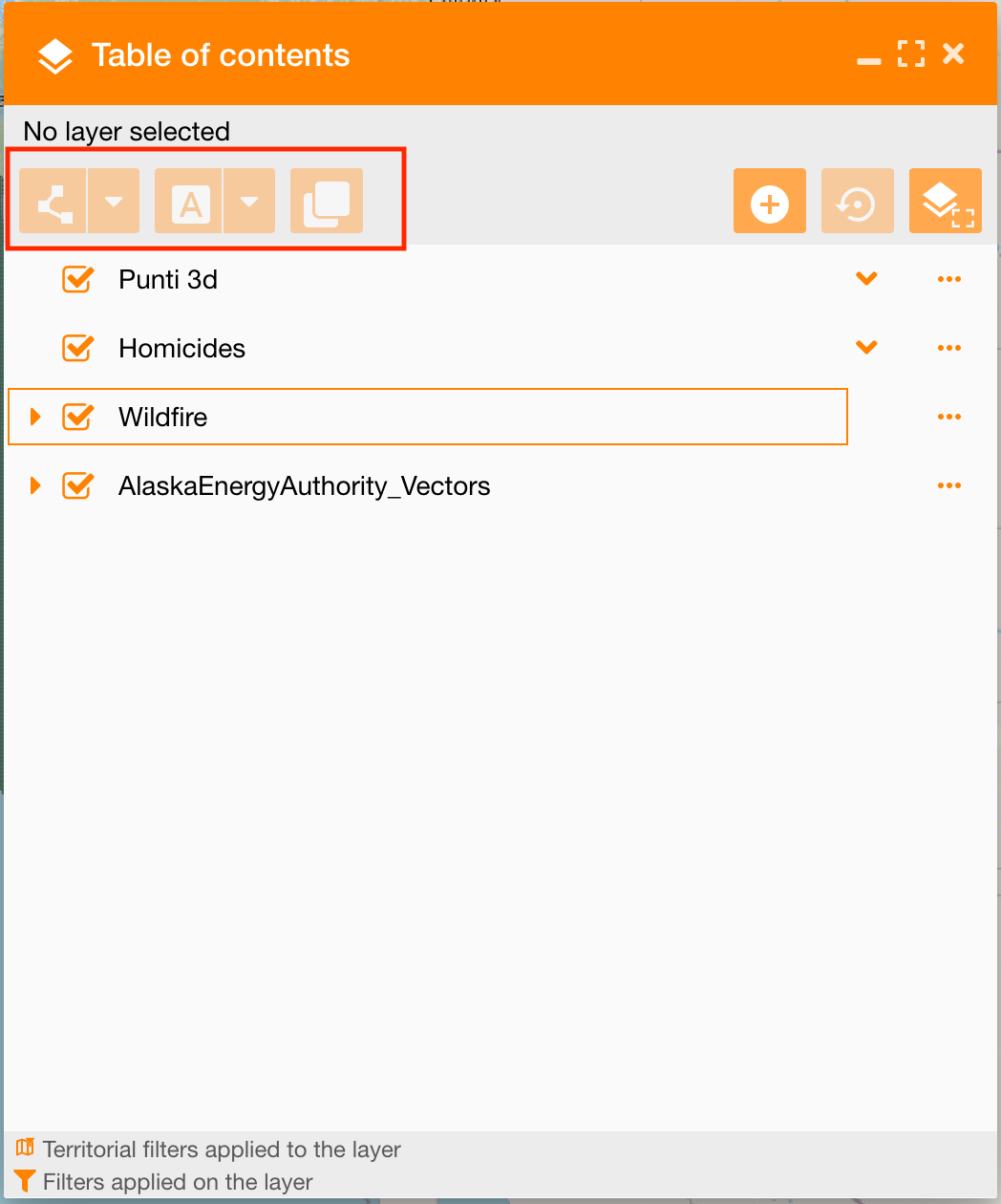The width and height of the screenshot is (1001, 1204).
Task: Click the funnel filter legend icon
Action: tap(25, 1181)
